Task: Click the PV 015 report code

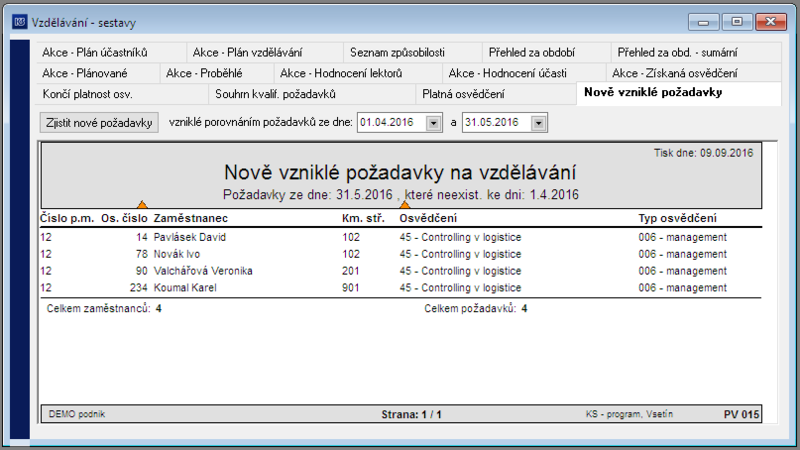Action: point(741,414)
